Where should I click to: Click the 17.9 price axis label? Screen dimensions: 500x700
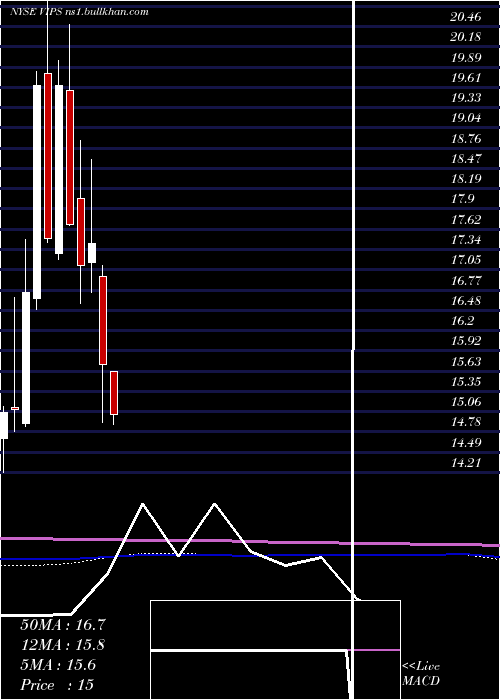[x=463, y=199]
